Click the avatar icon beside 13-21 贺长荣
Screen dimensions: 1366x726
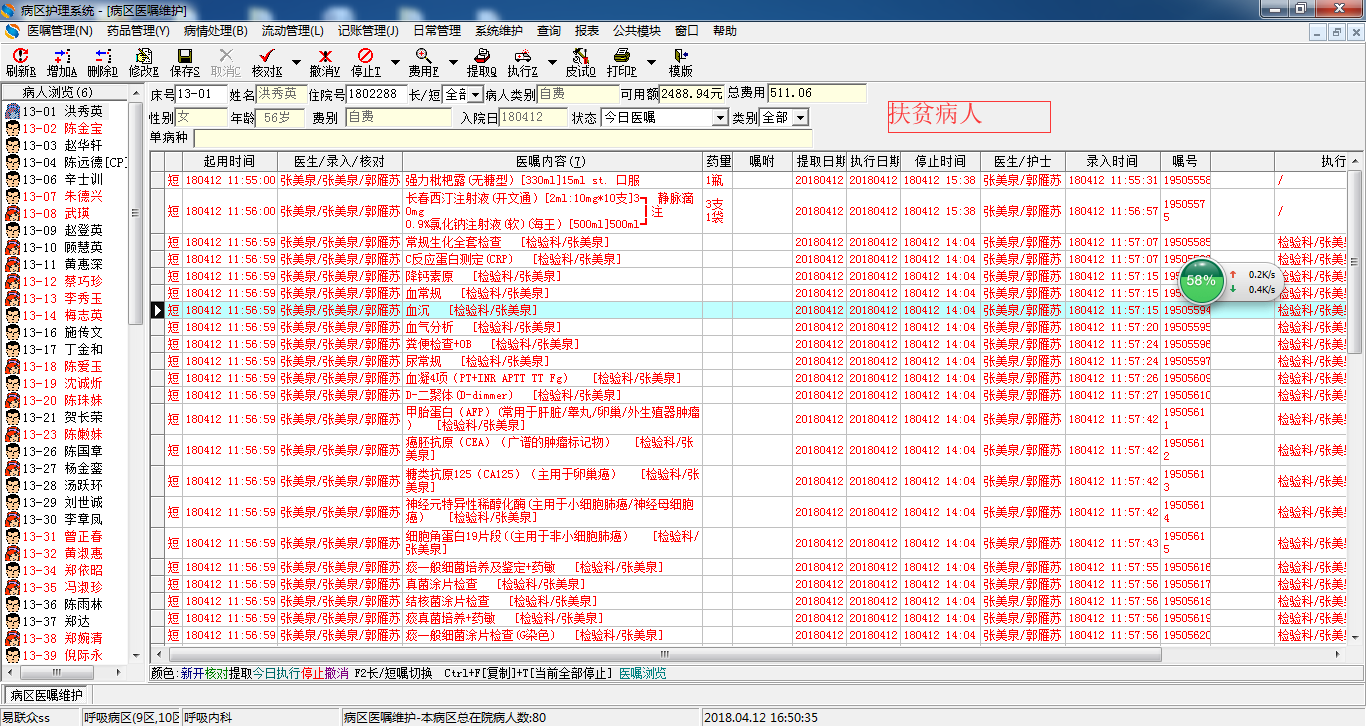14,418
